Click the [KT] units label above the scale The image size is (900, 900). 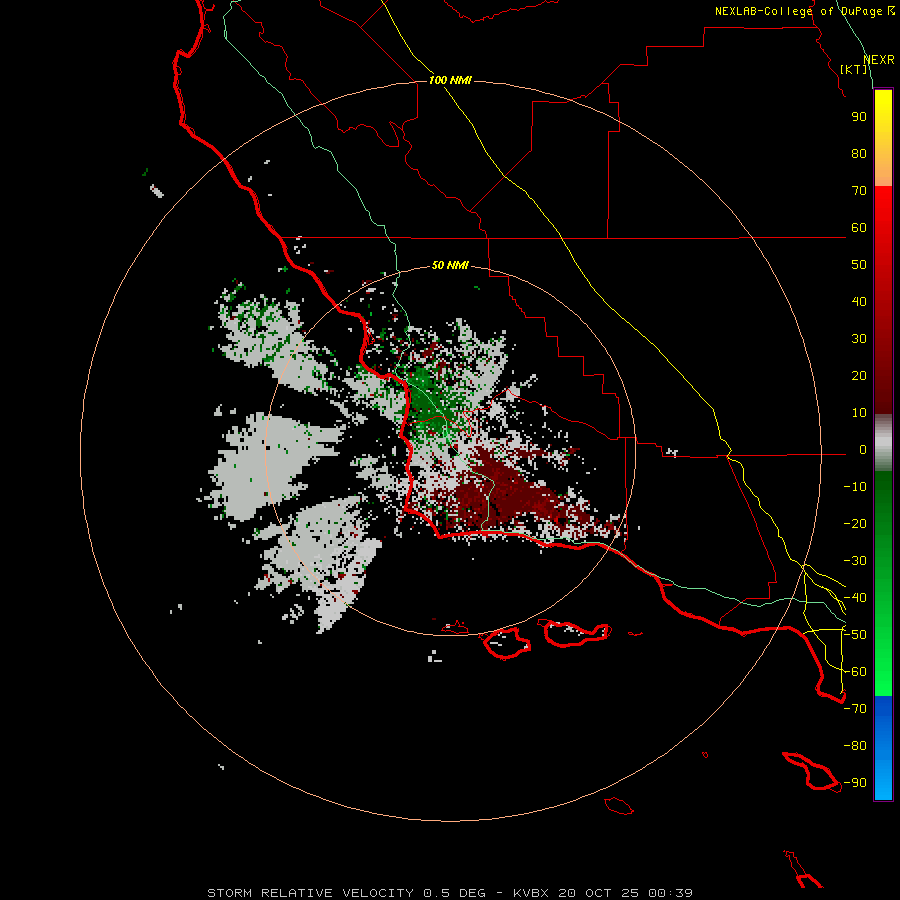854,69
